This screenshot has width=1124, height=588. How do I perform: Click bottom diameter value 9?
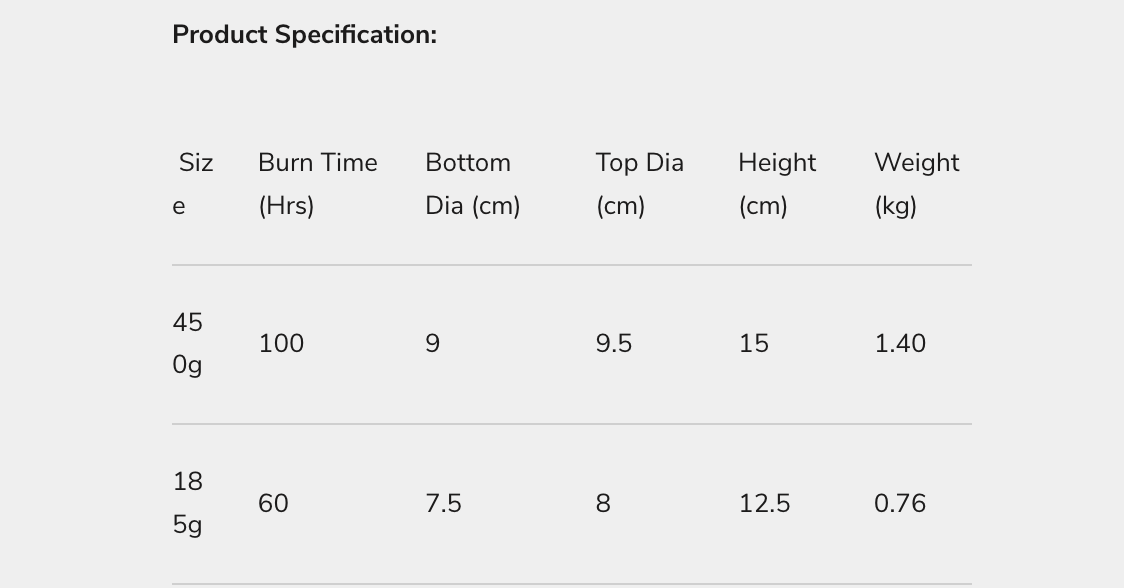click(432, 344)
